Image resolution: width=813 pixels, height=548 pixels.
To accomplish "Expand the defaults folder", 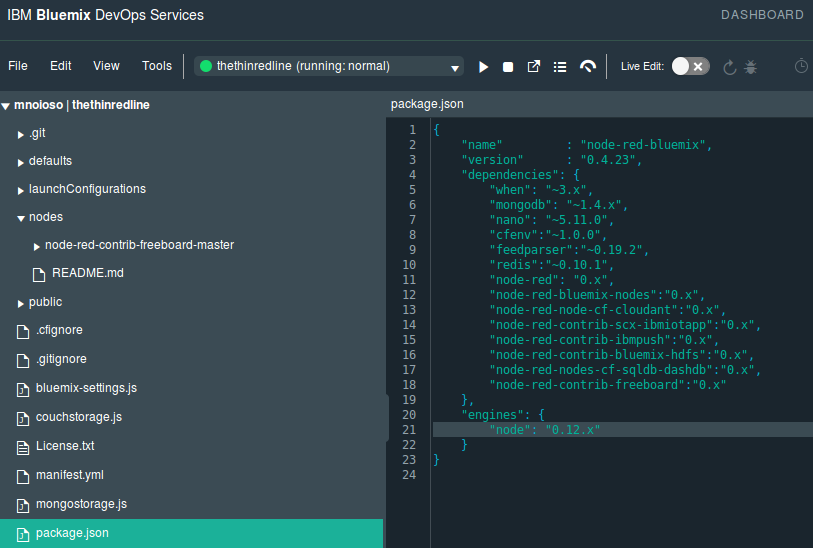I will click(x=20, y=163).
